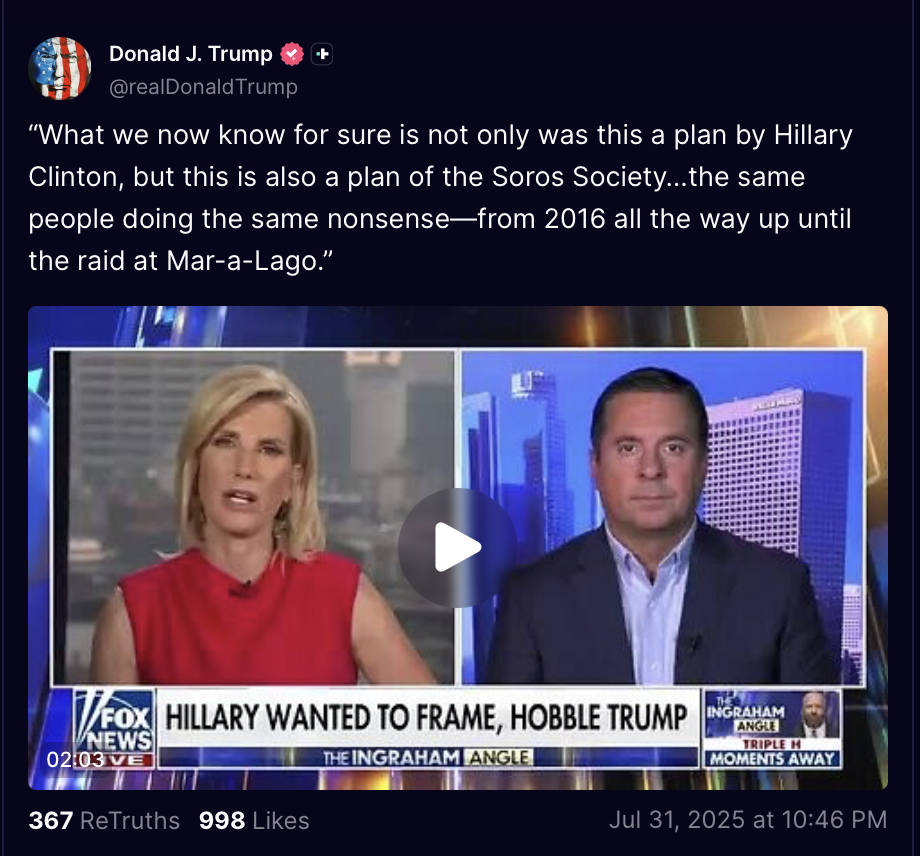Click the plus badge beside verified icon

click(x=322, y=54)
